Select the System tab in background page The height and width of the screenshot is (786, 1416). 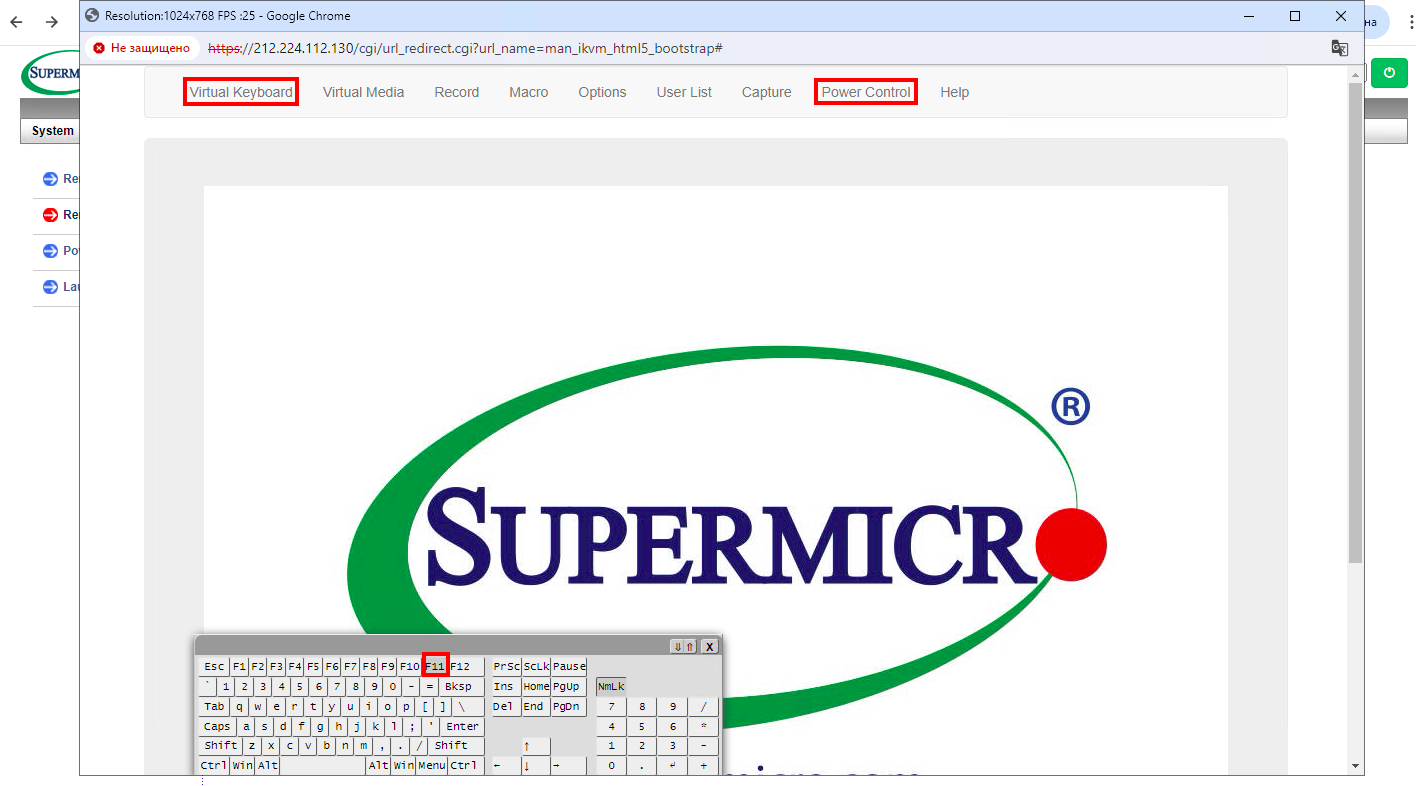[x=52, y=131]
